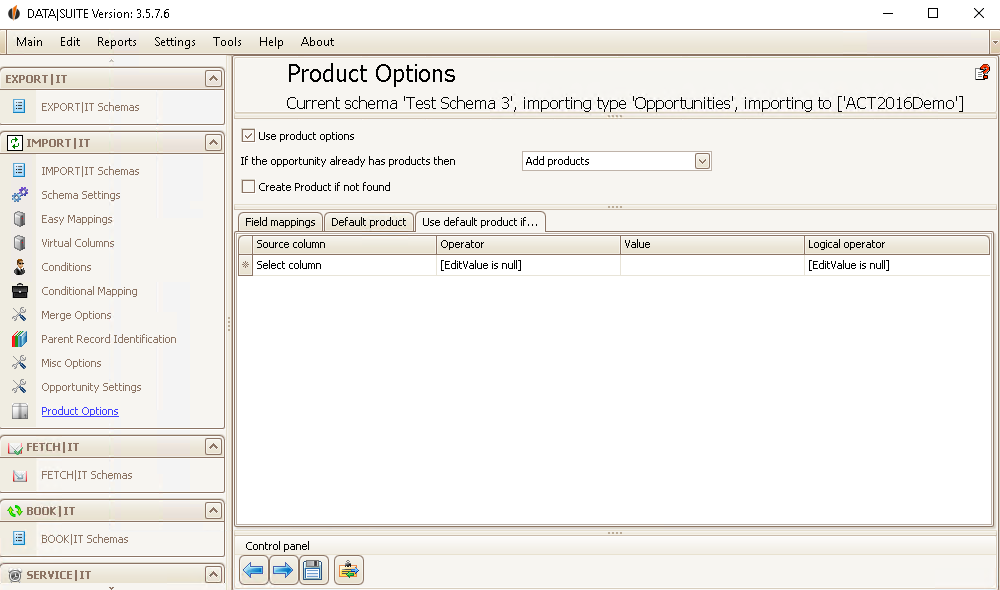Navigate to Conditional Mapping
This screenshot has width=1000, height=590.
[89, 291]
